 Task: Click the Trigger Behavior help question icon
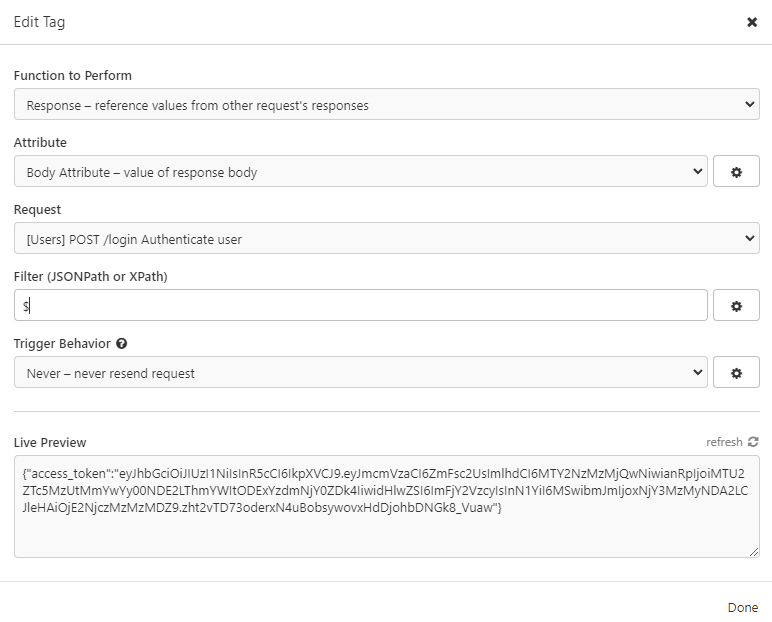(x=122, y=343)
